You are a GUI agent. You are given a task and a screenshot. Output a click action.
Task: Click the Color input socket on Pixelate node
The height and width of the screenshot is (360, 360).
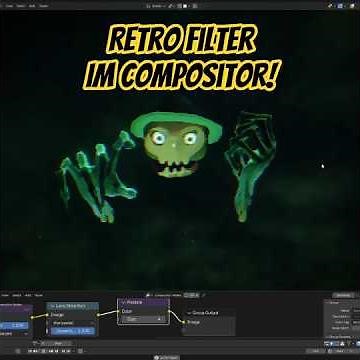point(118,311)
